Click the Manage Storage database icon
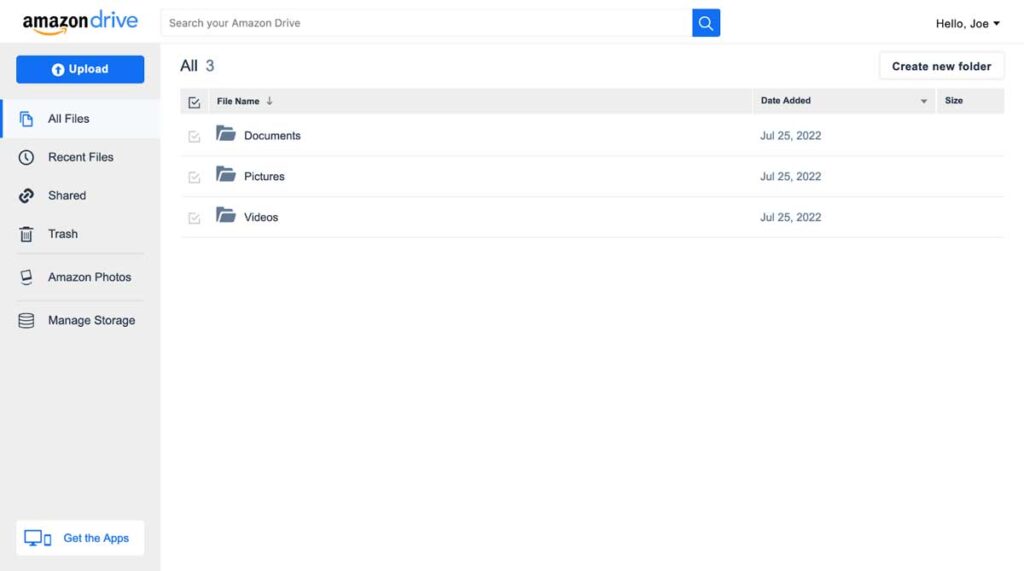The width and height of the screenshot is (1024, 571). click(26, 321)
